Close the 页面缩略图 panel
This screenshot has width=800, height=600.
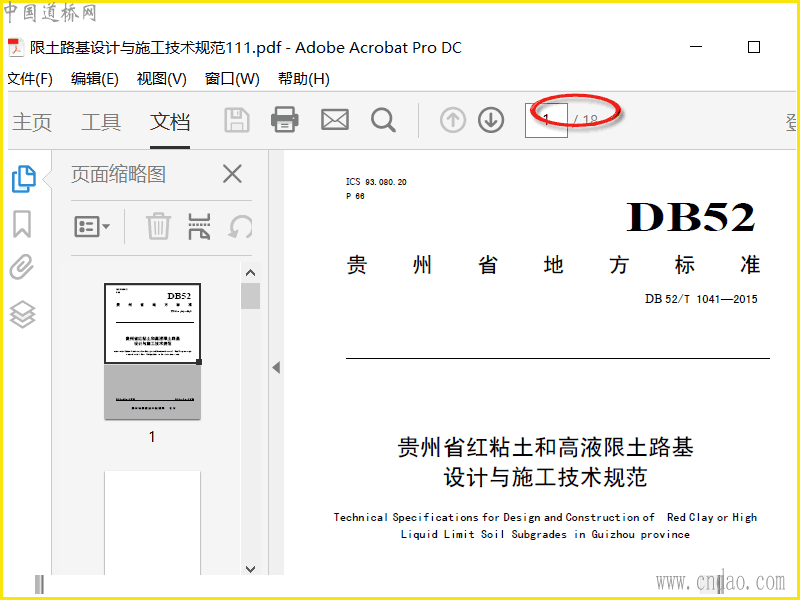point(232,174)
